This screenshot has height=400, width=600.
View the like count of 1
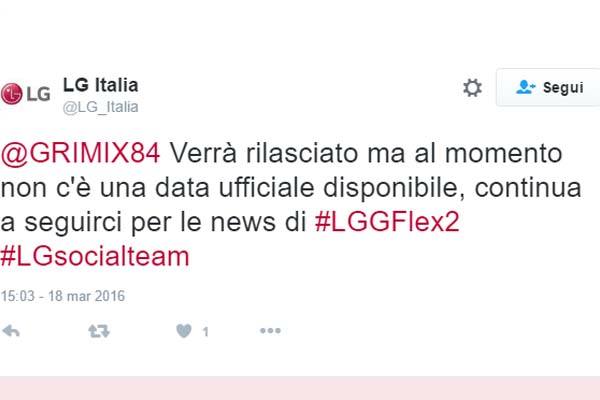[x=205, y=331]
